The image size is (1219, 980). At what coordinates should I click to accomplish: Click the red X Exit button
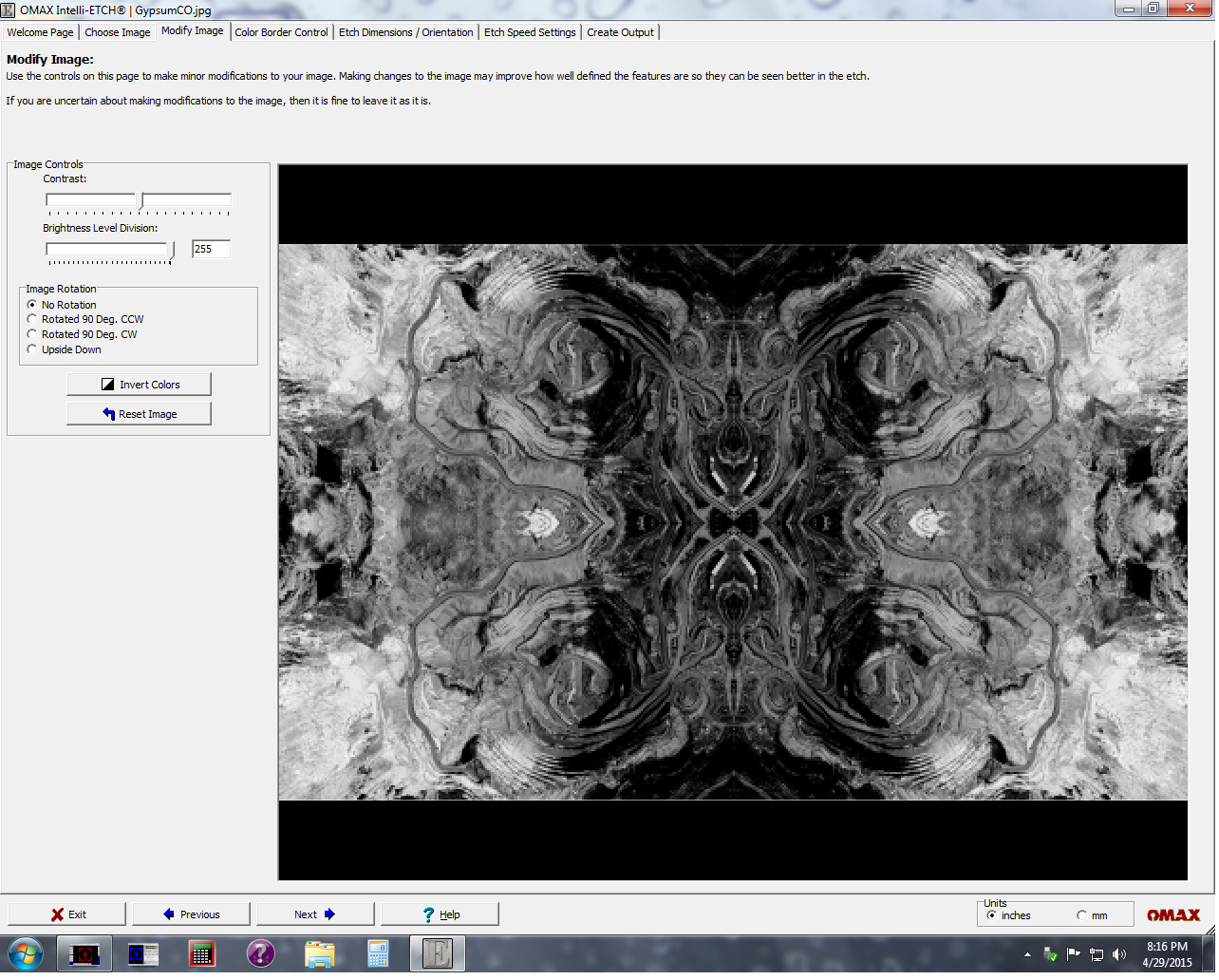coord(67,914)
